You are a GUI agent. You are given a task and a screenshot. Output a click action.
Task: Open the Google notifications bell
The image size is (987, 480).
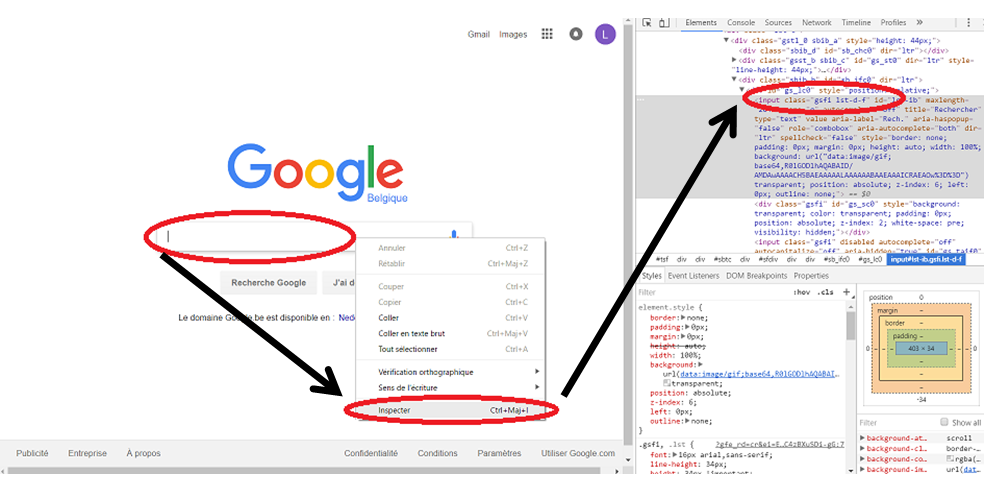coord(575,34)
